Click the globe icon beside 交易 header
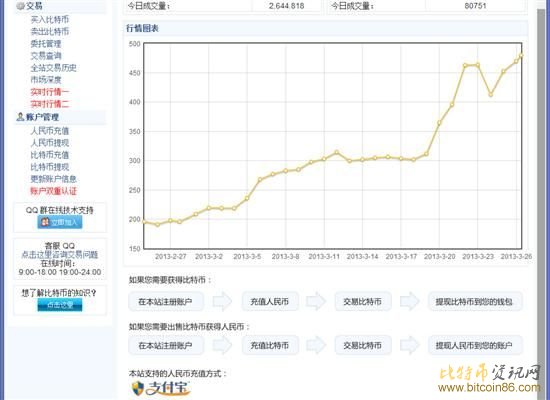 coord(20,6)
